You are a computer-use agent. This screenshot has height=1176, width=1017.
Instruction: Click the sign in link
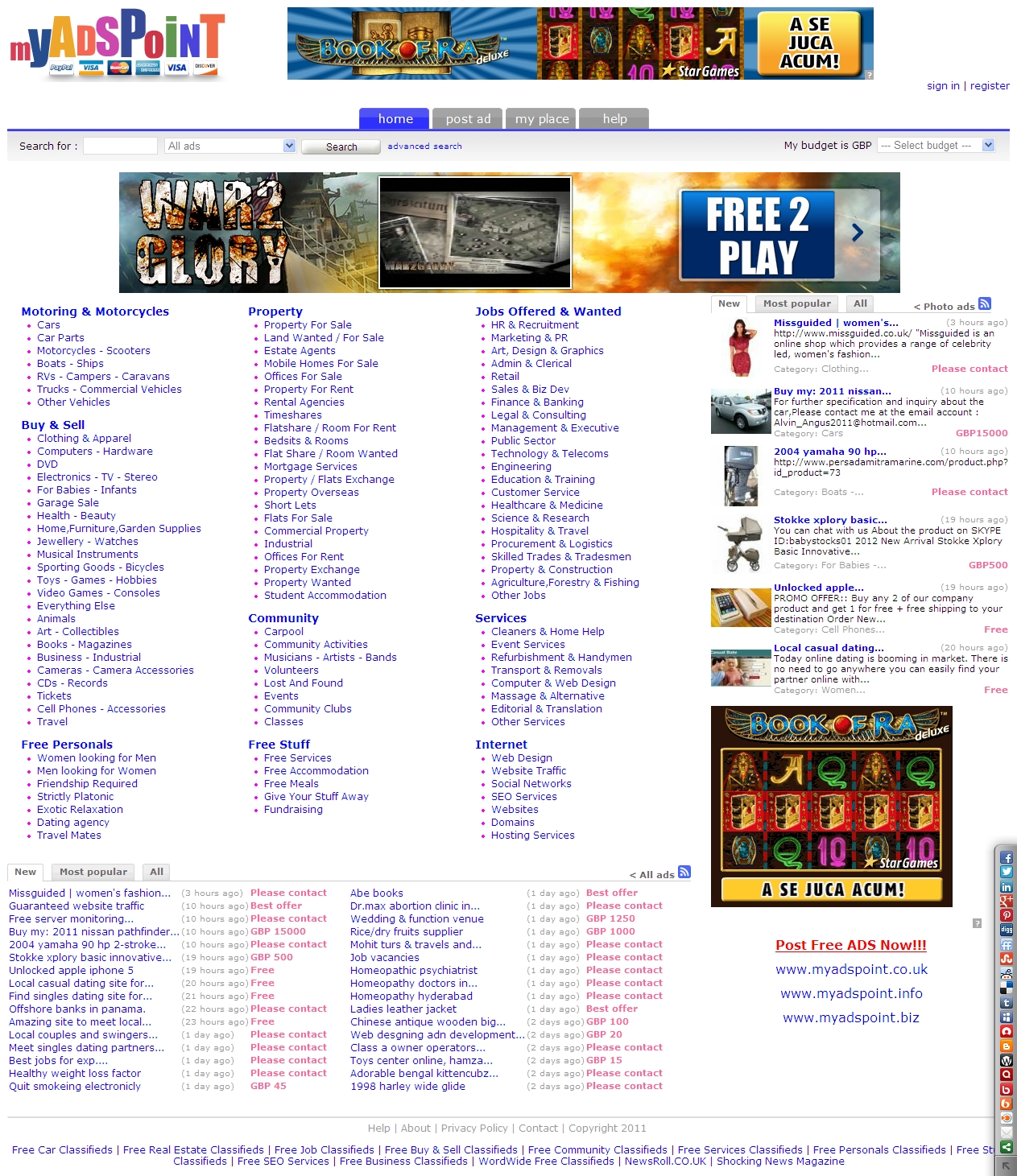pos(943,85)
